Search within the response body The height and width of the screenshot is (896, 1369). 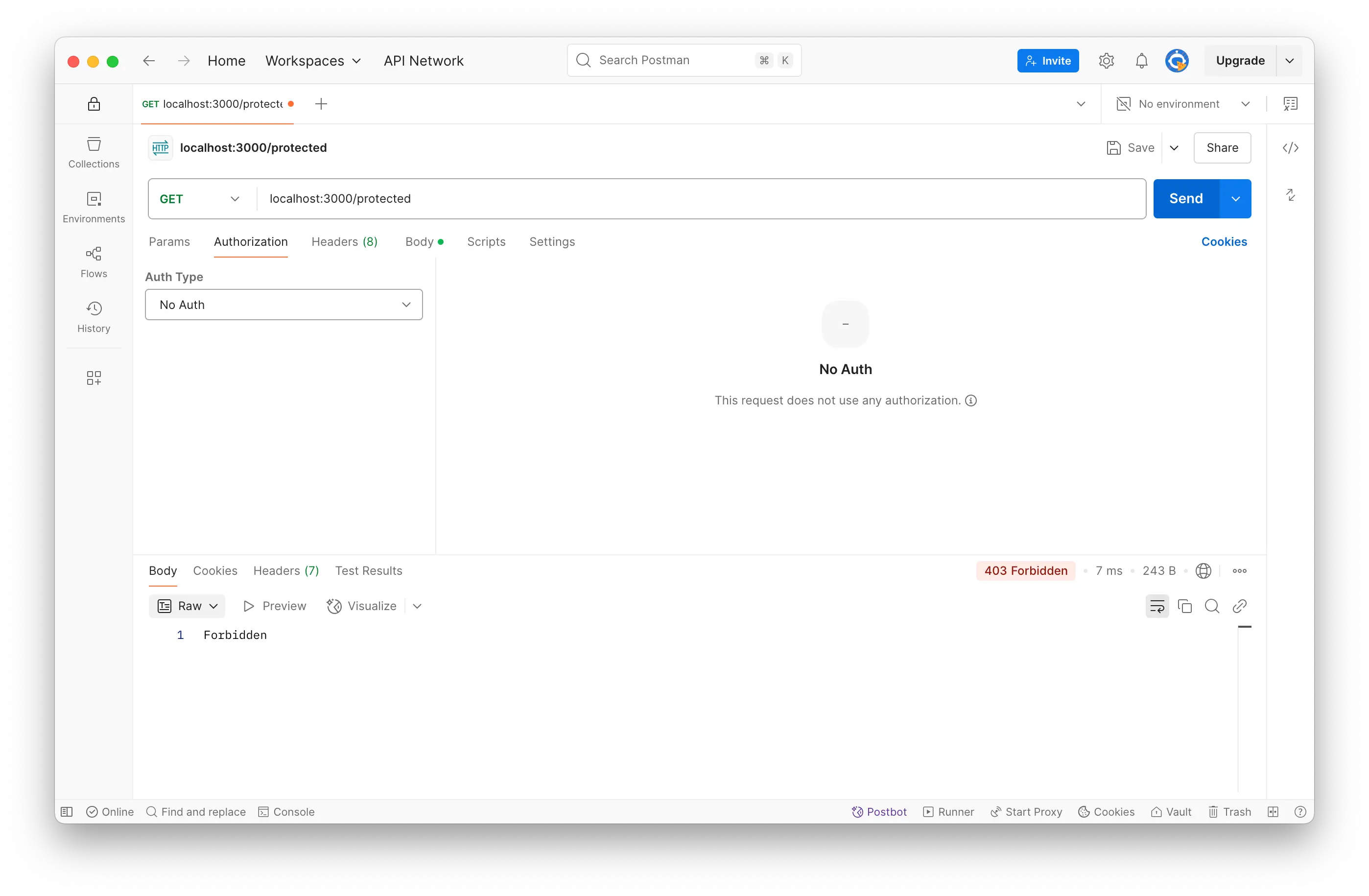1211,606
